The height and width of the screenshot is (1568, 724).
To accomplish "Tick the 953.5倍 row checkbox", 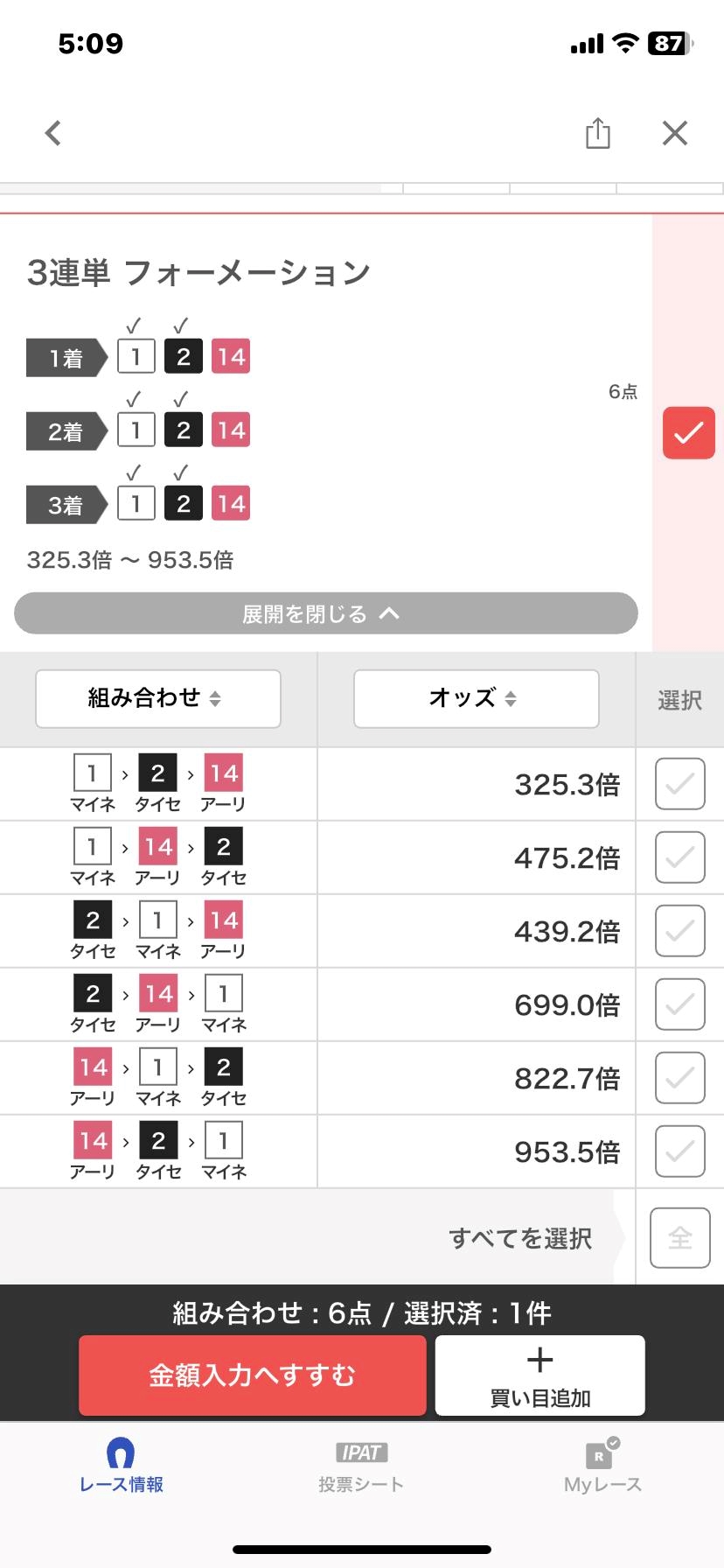I will point(679,1151).
